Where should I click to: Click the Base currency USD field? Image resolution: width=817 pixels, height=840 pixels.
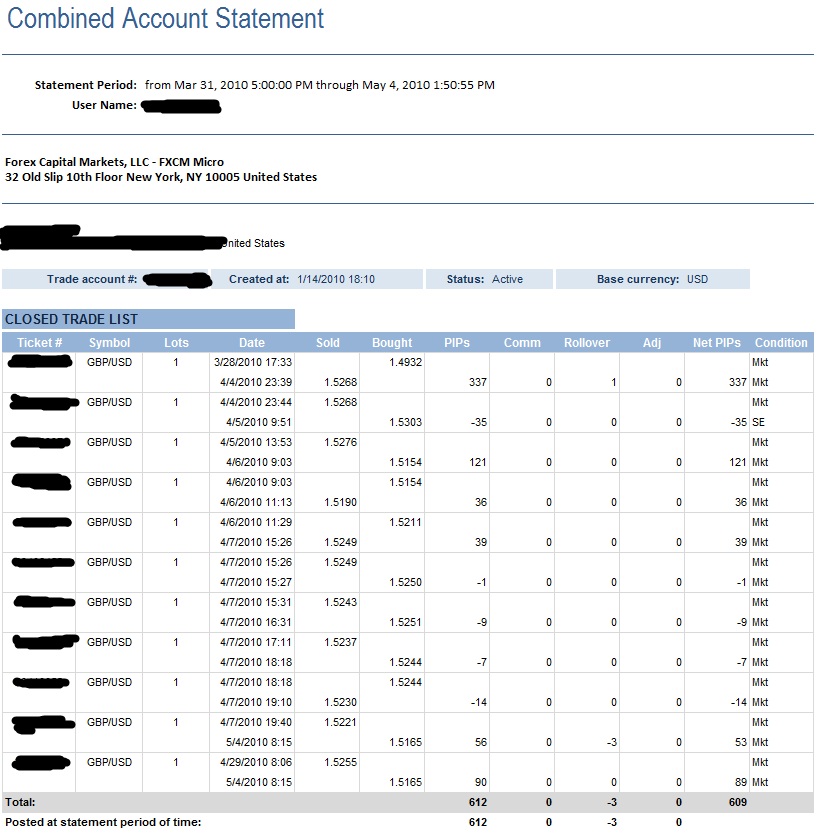coord(652,280)
